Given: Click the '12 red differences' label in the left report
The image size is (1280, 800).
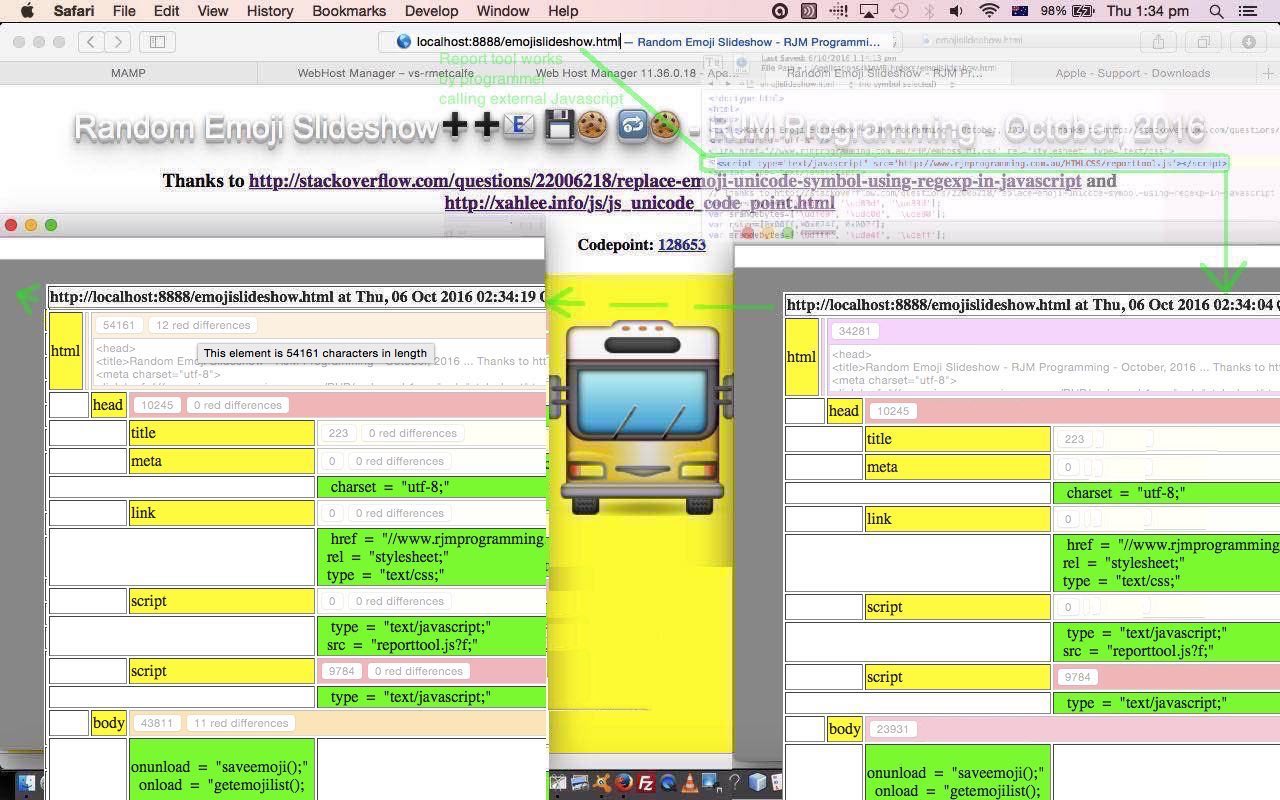Looking at the screenshot, I should point(203,325).
